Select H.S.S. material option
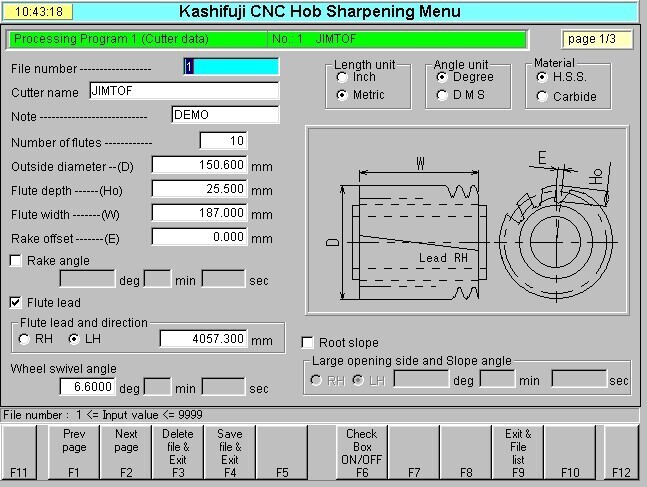The image size is (647, 487). tap(542, 77)
